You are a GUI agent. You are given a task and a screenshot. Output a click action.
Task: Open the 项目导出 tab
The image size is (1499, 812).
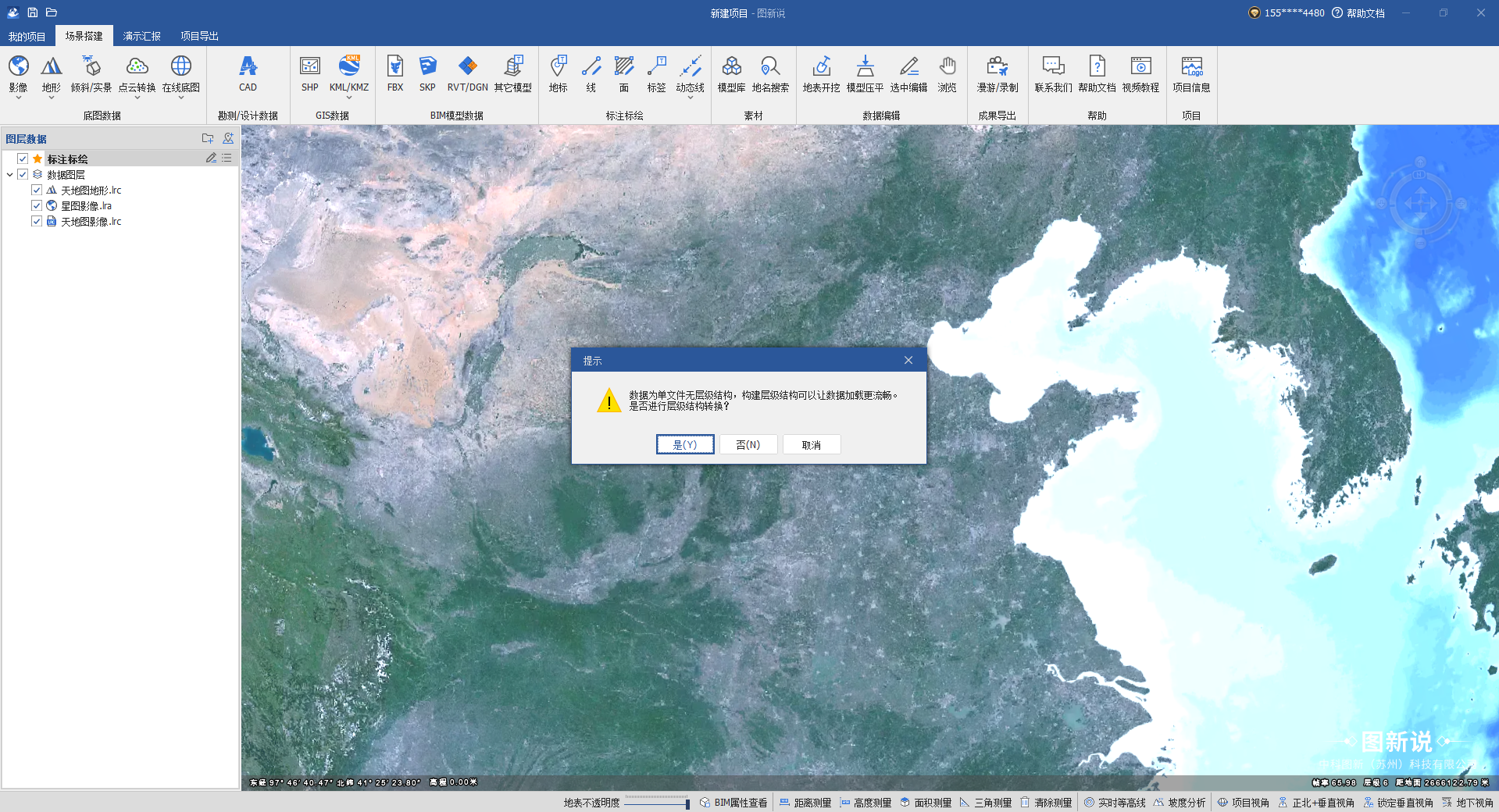tap(199, 36)
